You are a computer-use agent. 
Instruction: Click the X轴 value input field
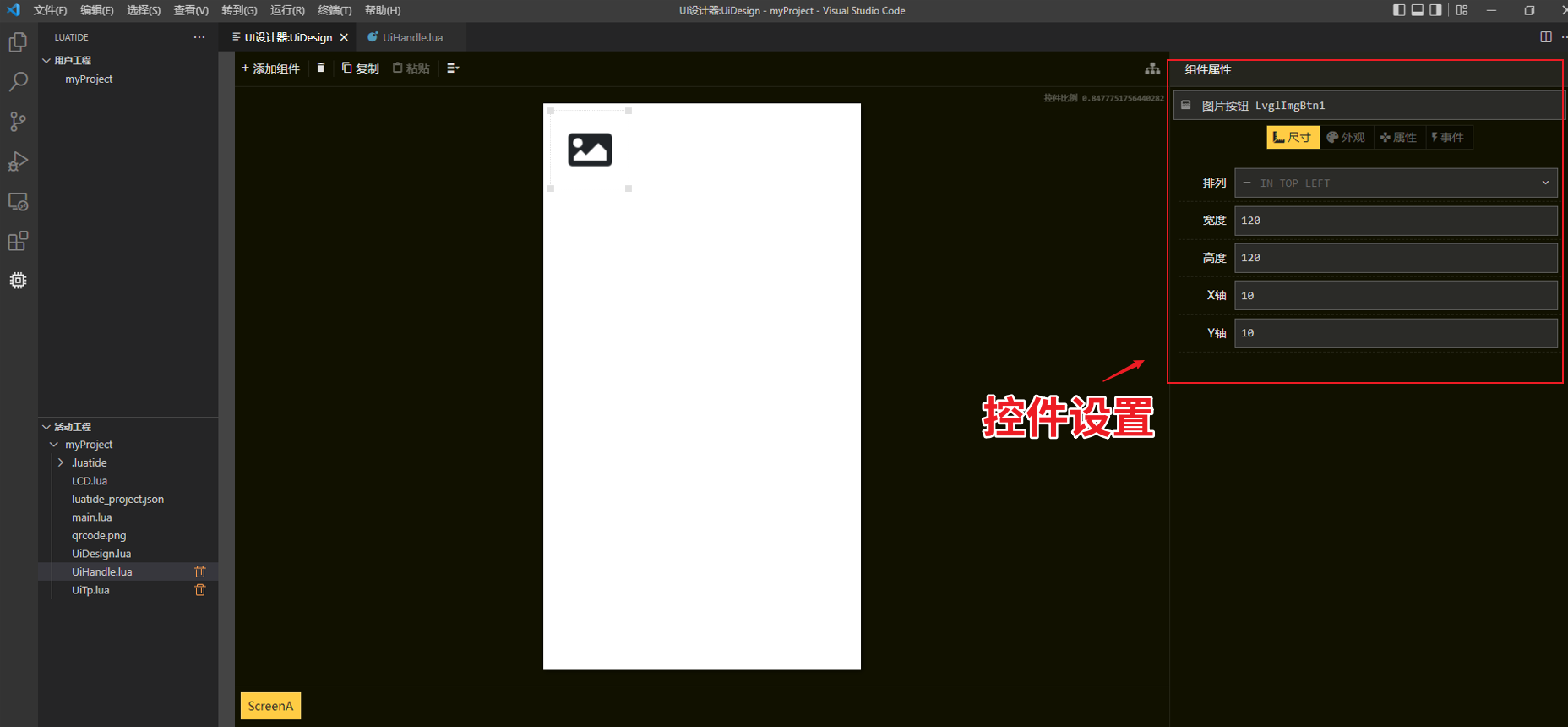pyautogui.click(x=1396, y=296)
